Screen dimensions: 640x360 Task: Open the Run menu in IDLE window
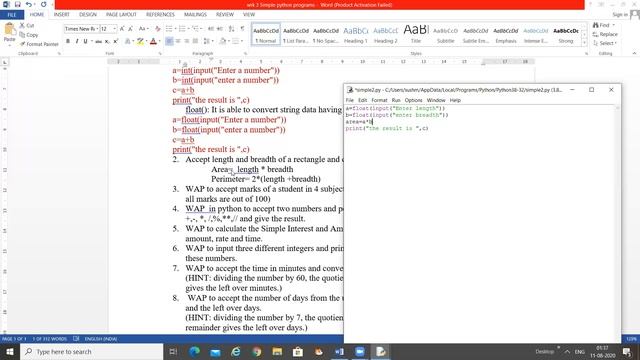[x=396, y=100]
